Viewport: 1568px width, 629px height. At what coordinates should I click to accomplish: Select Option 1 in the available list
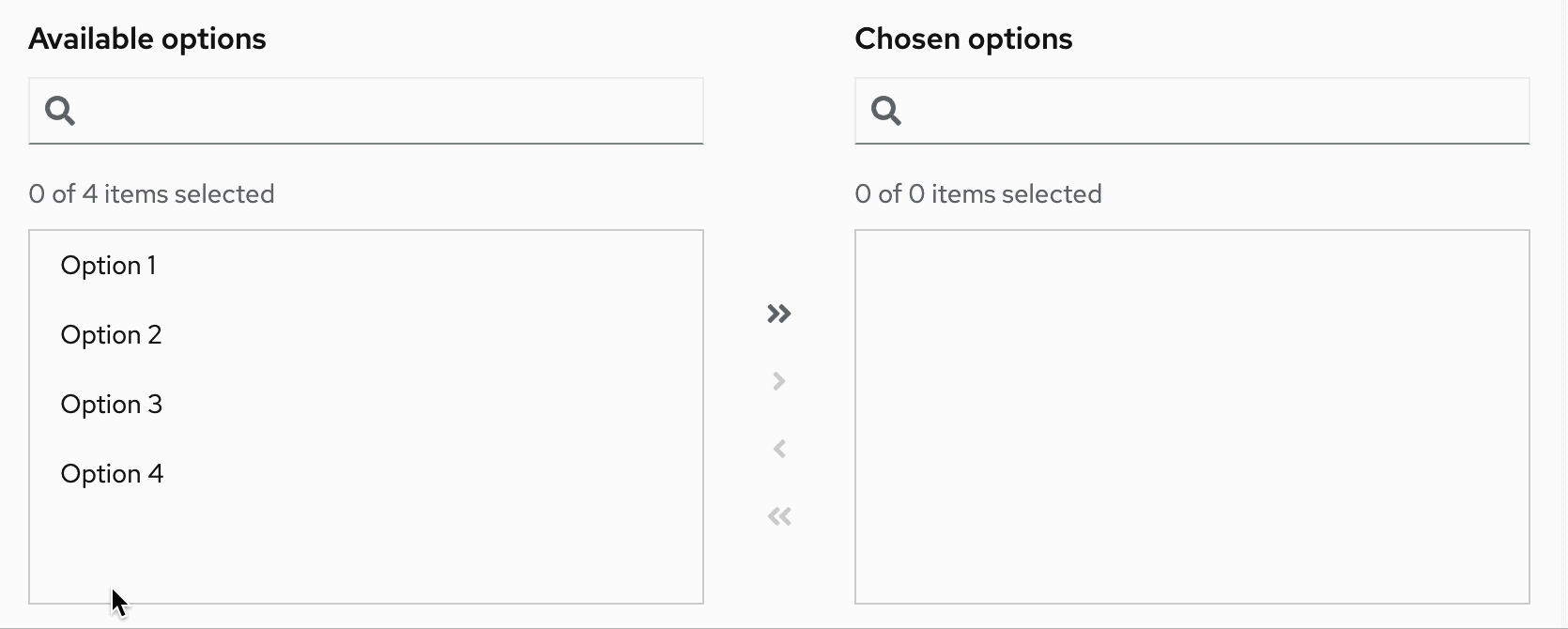pos(108,266)
